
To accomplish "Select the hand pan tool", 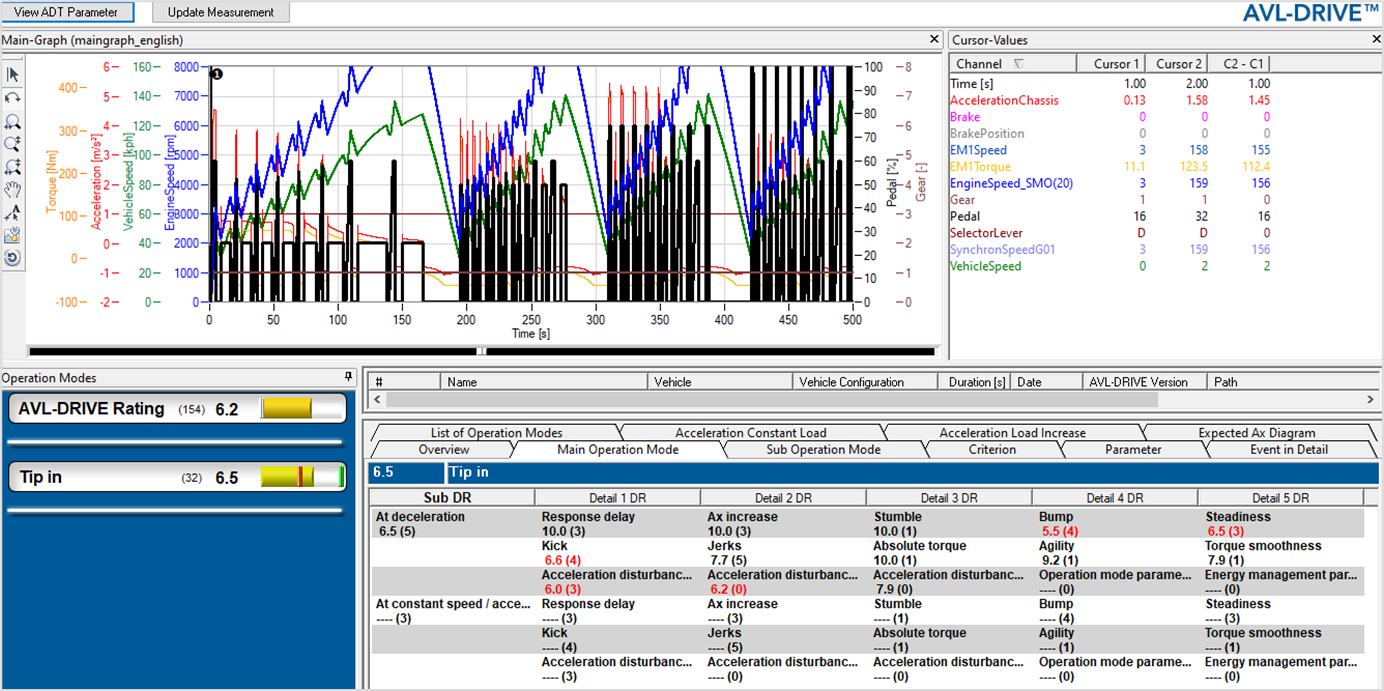I will [x=13, y=189].
